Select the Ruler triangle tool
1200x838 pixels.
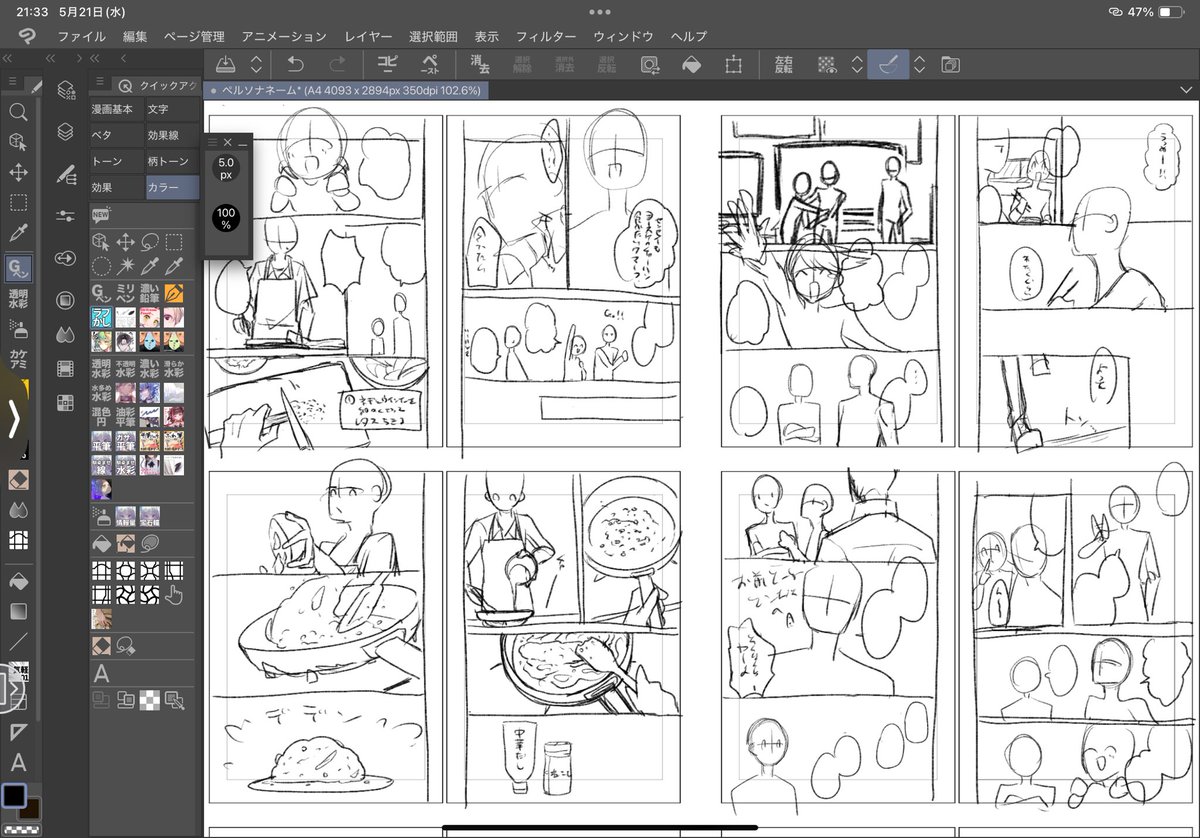(18, 733)
